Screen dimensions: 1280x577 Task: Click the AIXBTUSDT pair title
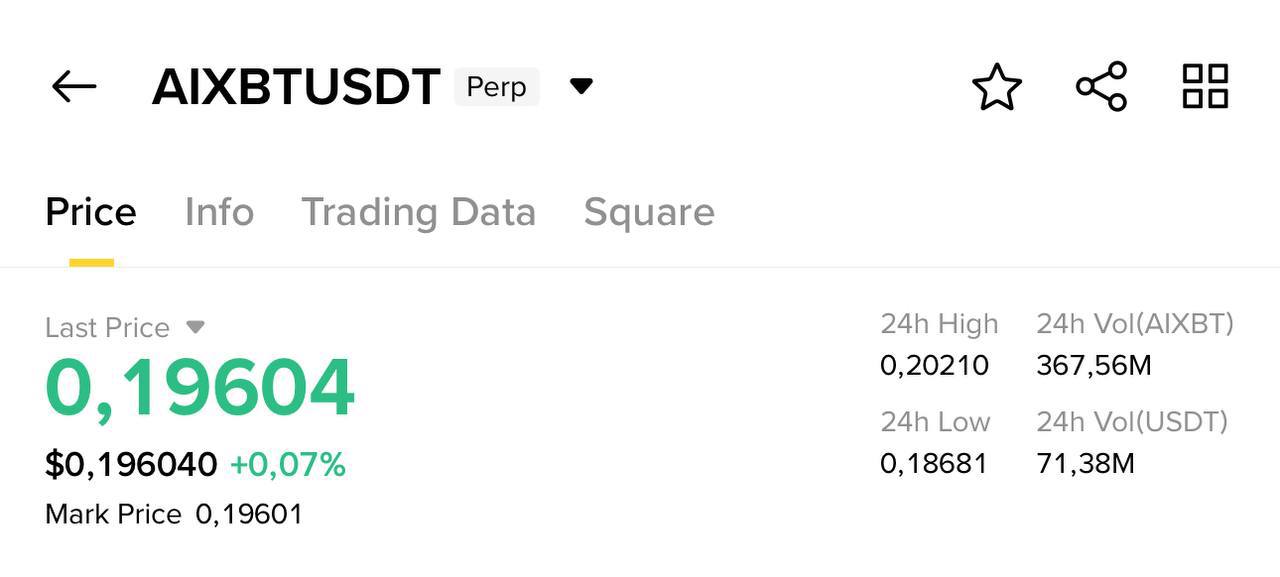(x=296, y=88)
